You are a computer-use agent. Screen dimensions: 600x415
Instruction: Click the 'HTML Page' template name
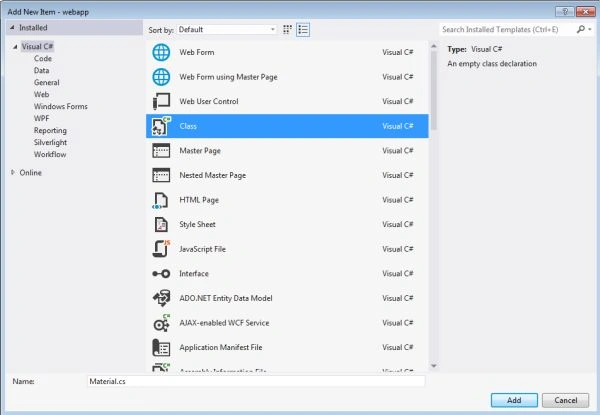click(x=199, y=200)
